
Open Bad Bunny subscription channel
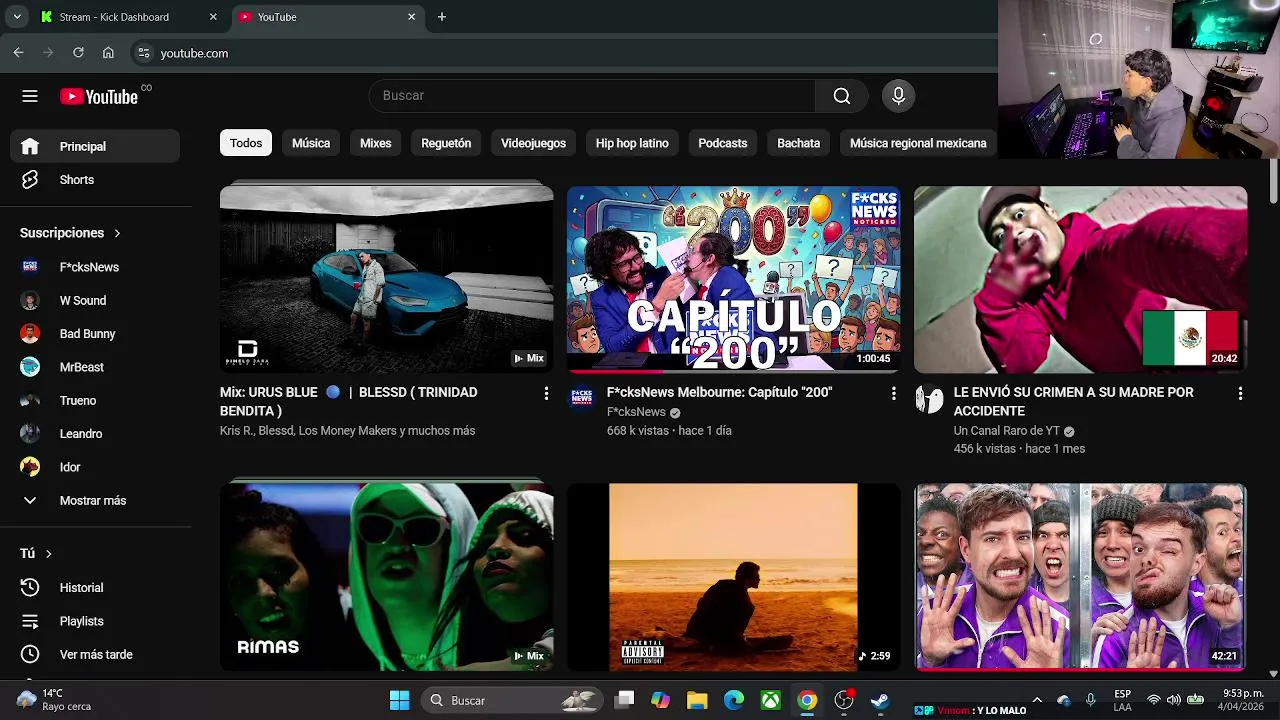point(95,334)
